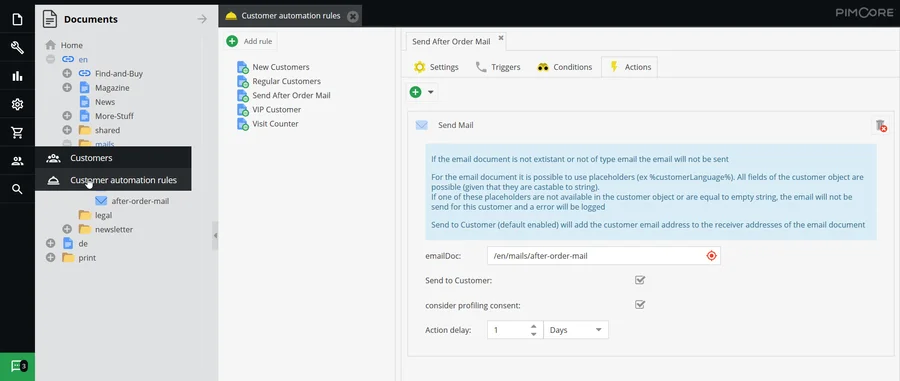The image size is (900, 381).
Task: Open the Documents icon in the left sidebar
Action: [17, 20]
